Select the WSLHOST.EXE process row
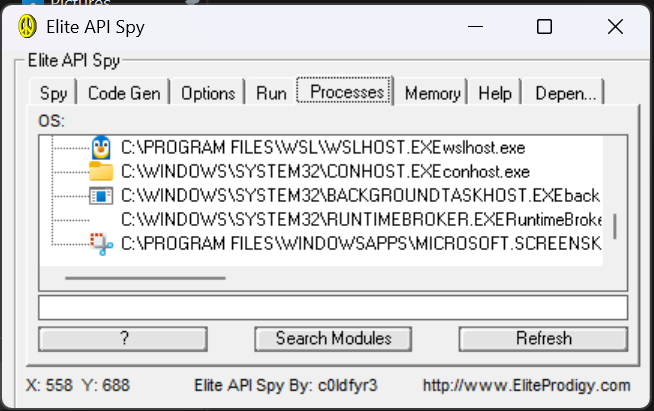Viewport: 654px width, 411px height. pyautogui.click(x=323, y=148)
